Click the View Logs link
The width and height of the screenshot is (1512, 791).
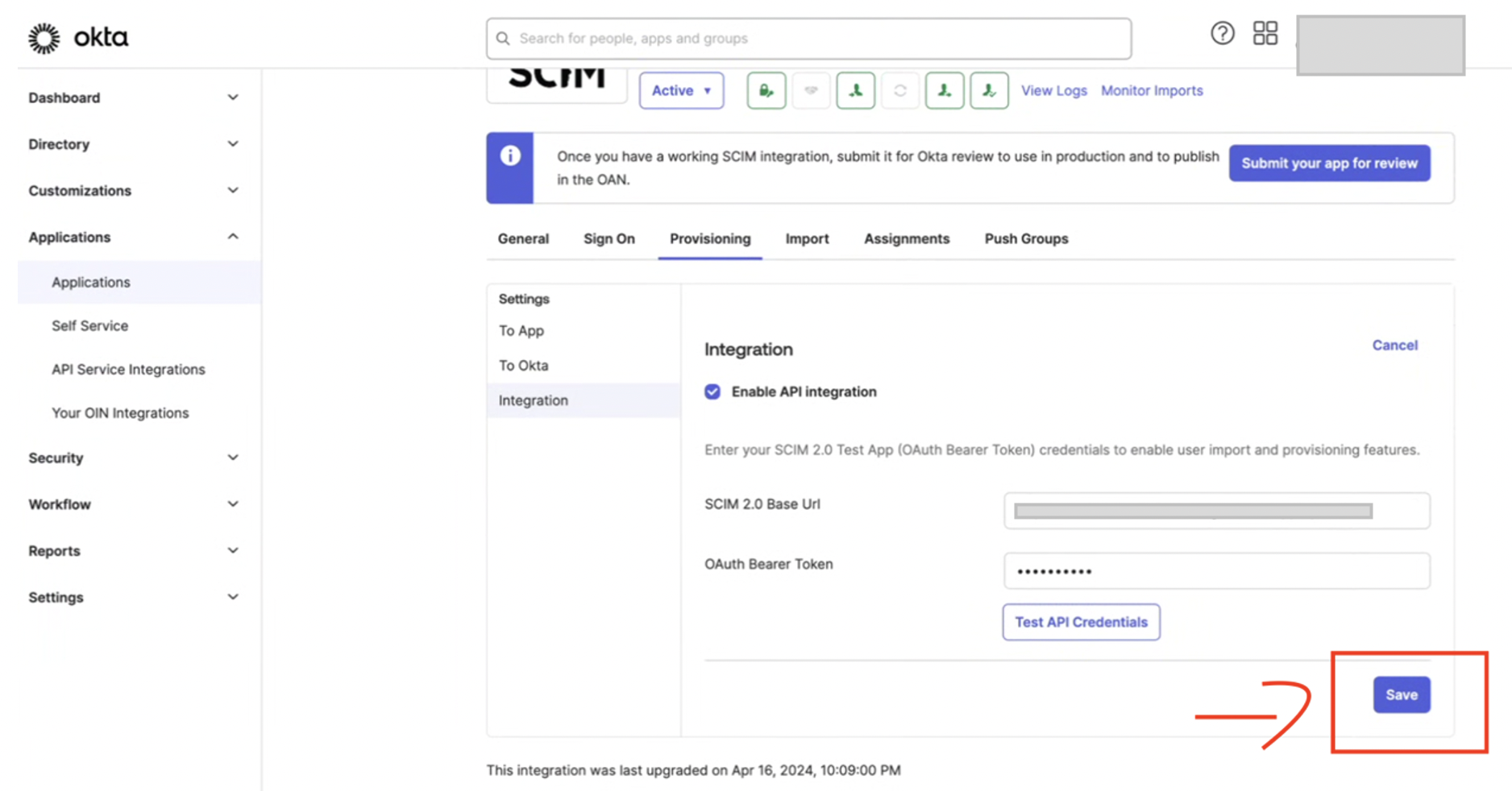(x=1054, y=90)
